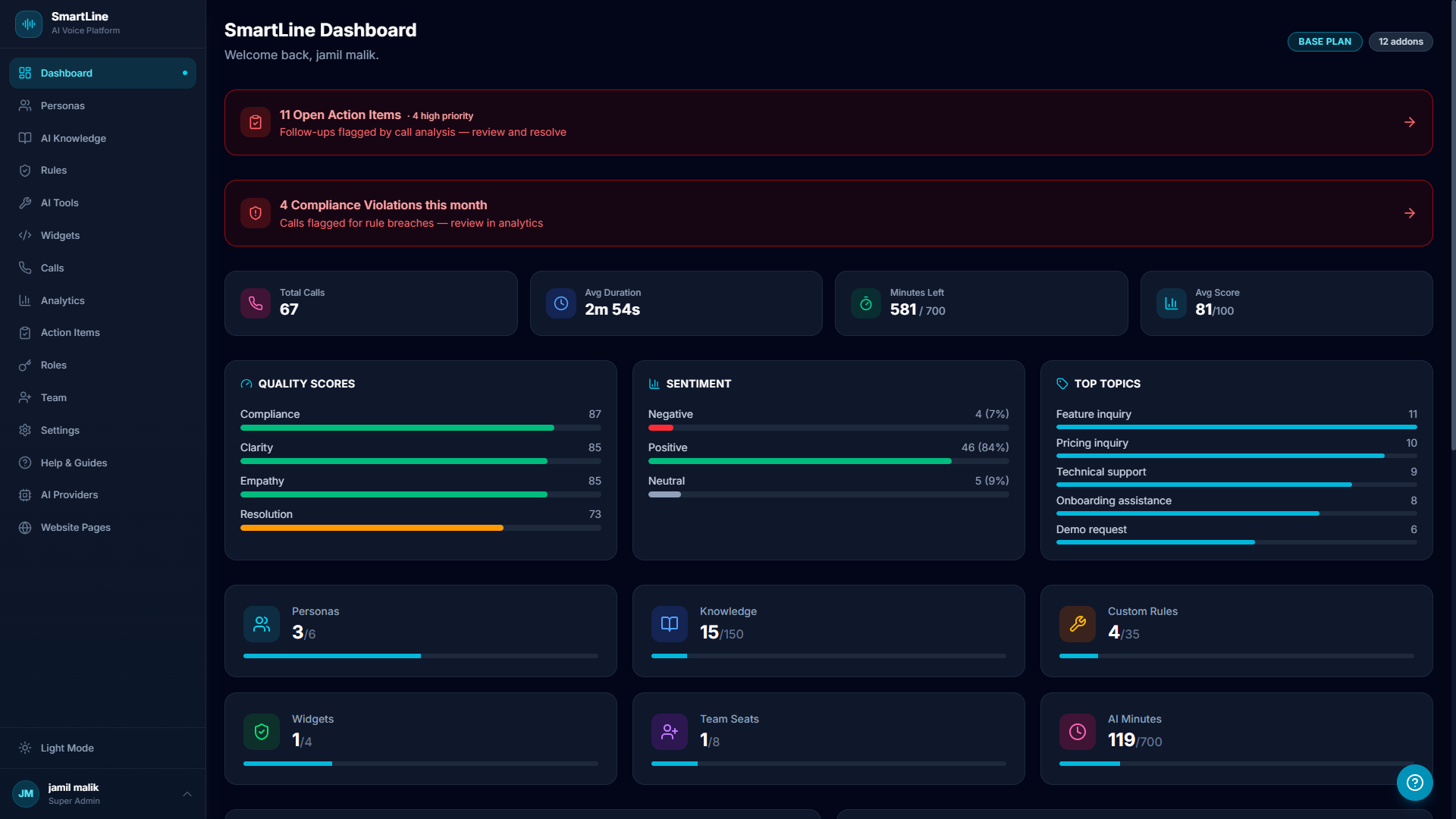This screenshot has width=1456, height=819.
Task: Open the Calls page via the phone icon
Action: pyautogui.click(x=52, y=268)
